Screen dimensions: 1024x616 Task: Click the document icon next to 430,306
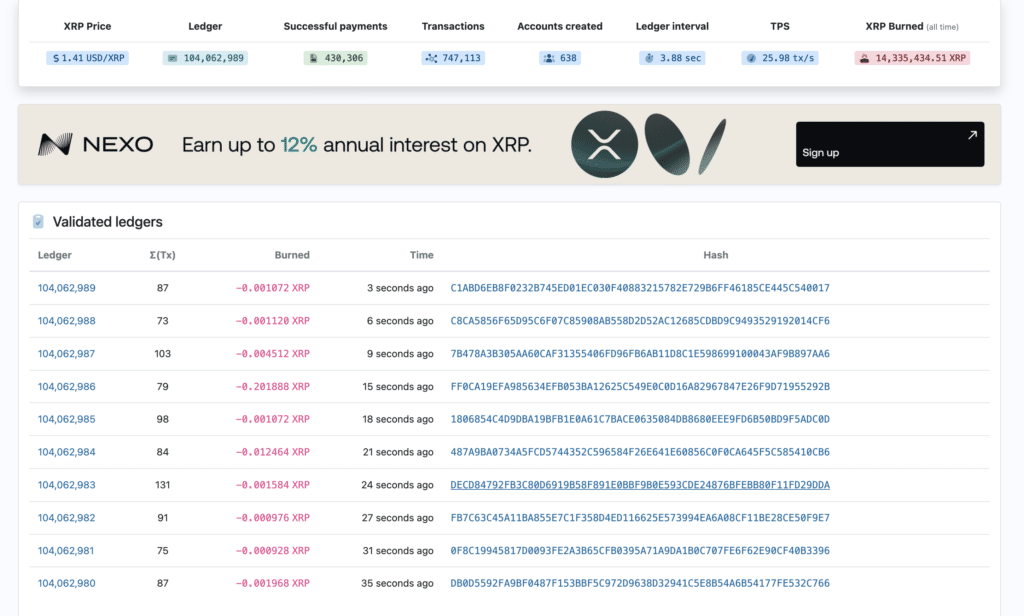[x=313, y=58]
